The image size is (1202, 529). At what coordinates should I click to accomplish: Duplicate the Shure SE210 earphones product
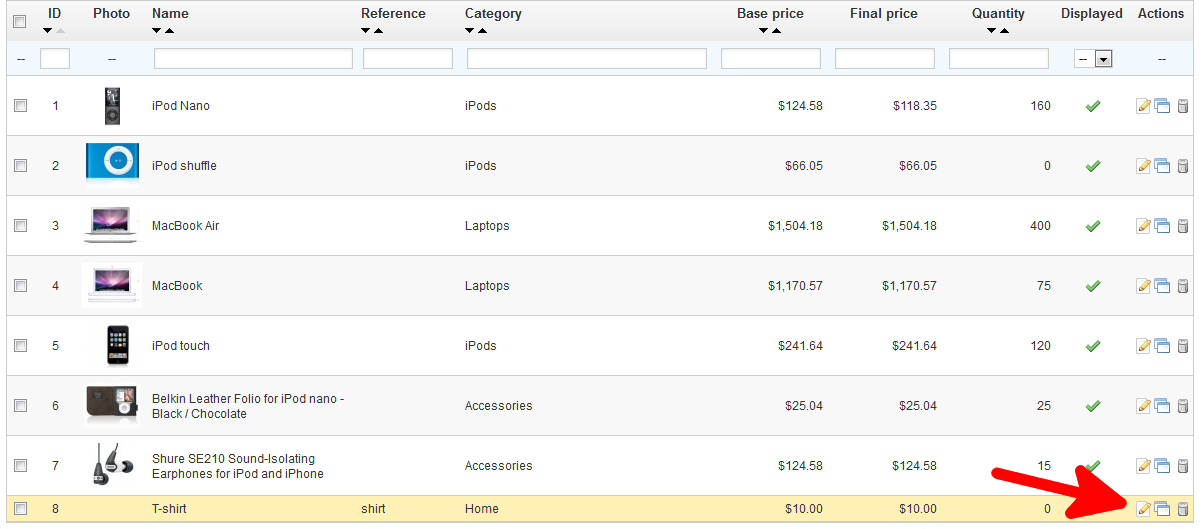pyautogui.click(x=1162, y=466)
